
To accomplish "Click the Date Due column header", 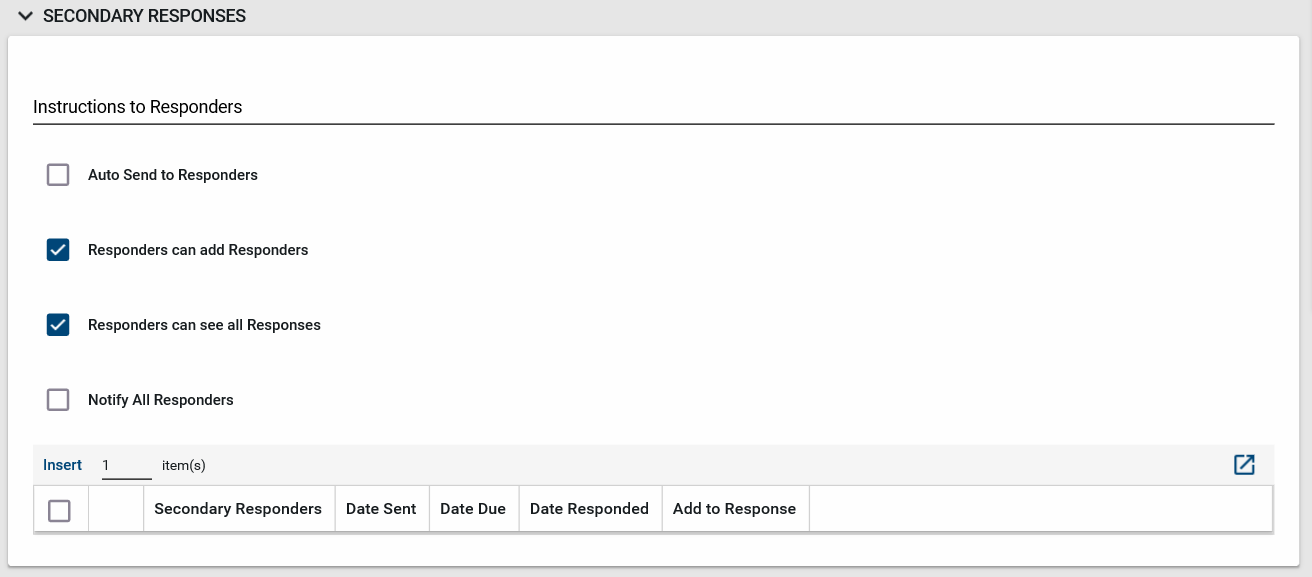I will click(x=473, y=508).
